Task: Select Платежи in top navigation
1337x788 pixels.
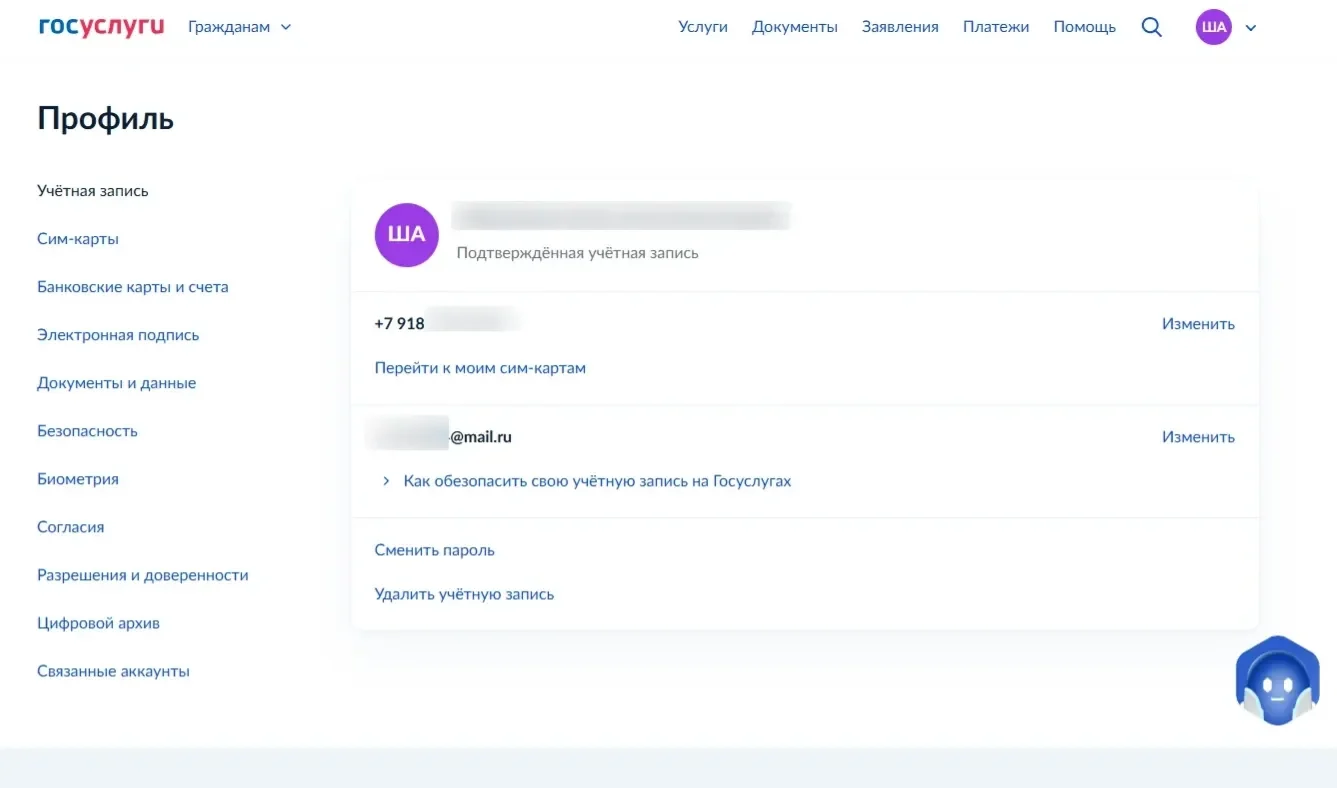Action: pos(996,27)
